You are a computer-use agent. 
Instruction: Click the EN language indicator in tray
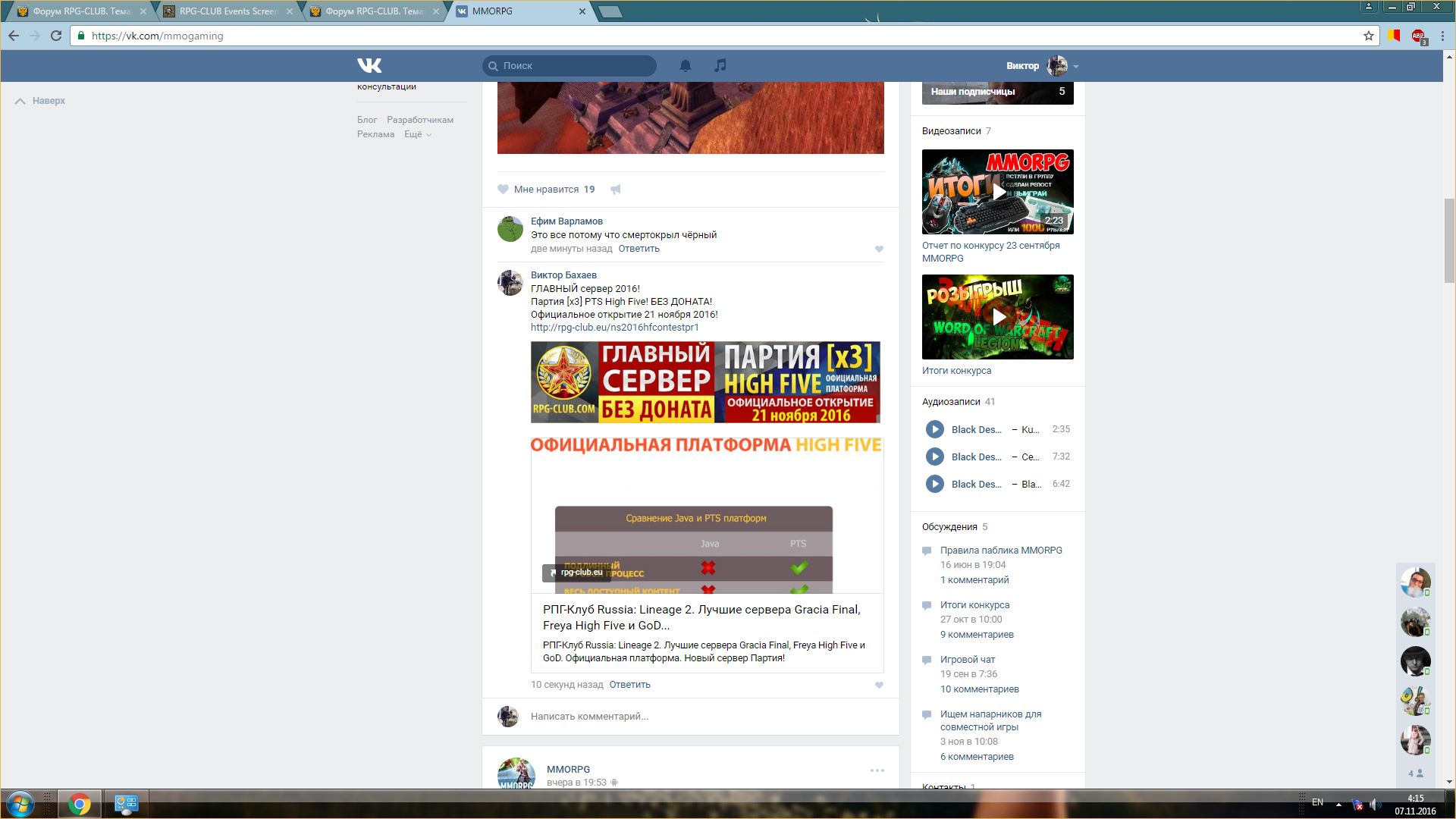[x=1317, y=802]
